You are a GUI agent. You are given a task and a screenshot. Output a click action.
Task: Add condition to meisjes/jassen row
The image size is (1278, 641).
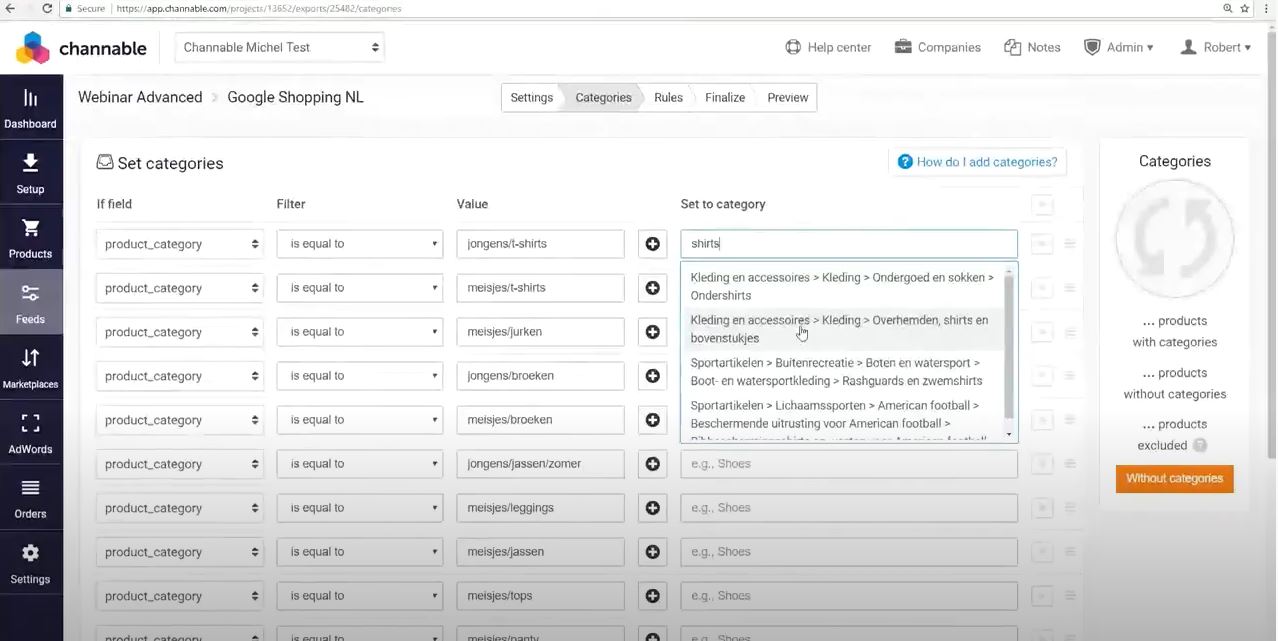(653, 552)
